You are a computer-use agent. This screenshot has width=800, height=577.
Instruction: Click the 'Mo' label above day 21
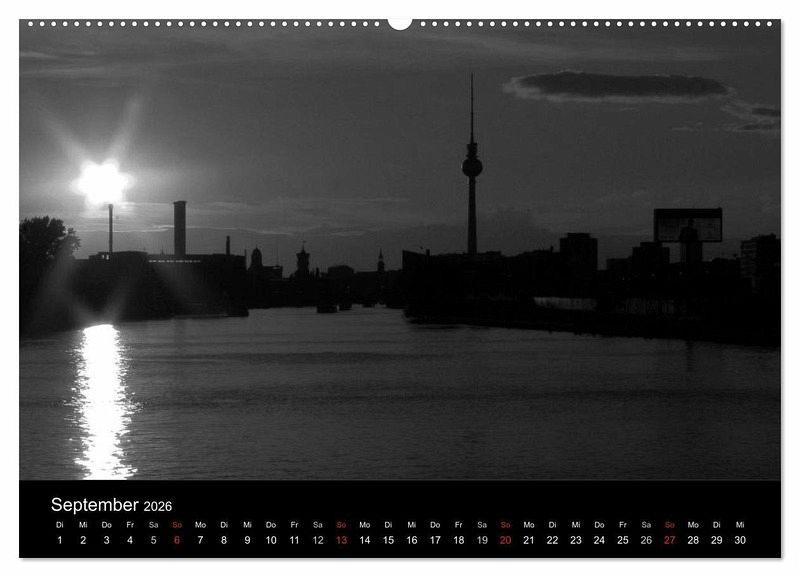(x=529, y=525)
